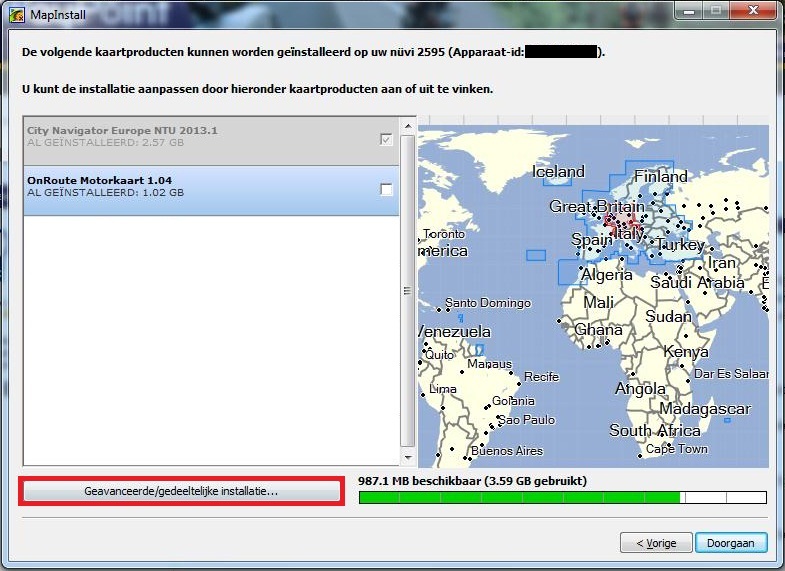Click Sudan label on the map
The height and width of the screenshot is (571, 785).
[x=668, y=316]
